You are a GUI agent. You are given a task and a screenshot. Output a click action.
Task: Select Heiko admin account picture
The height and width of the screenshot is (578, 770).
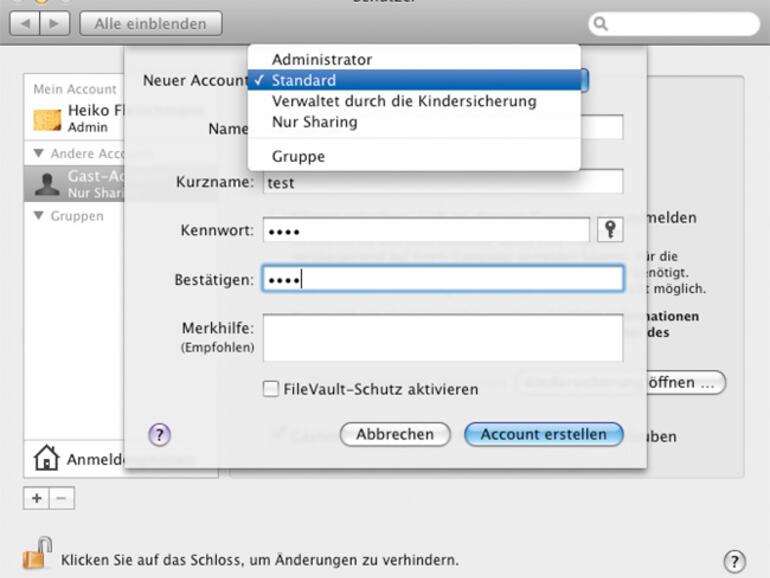click(47, 119)
